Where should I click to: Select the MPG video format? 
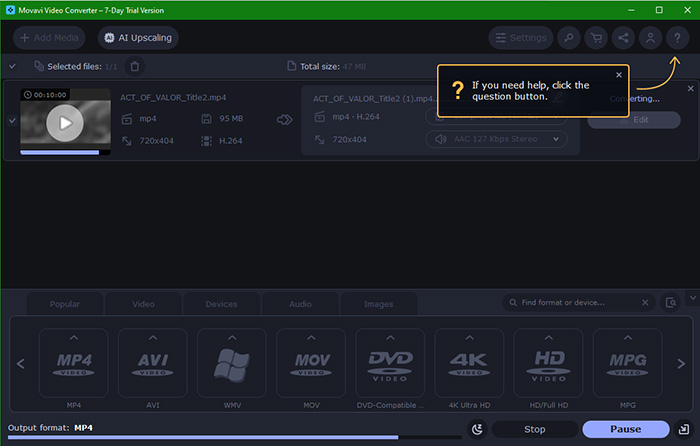(x=628, y=363)
